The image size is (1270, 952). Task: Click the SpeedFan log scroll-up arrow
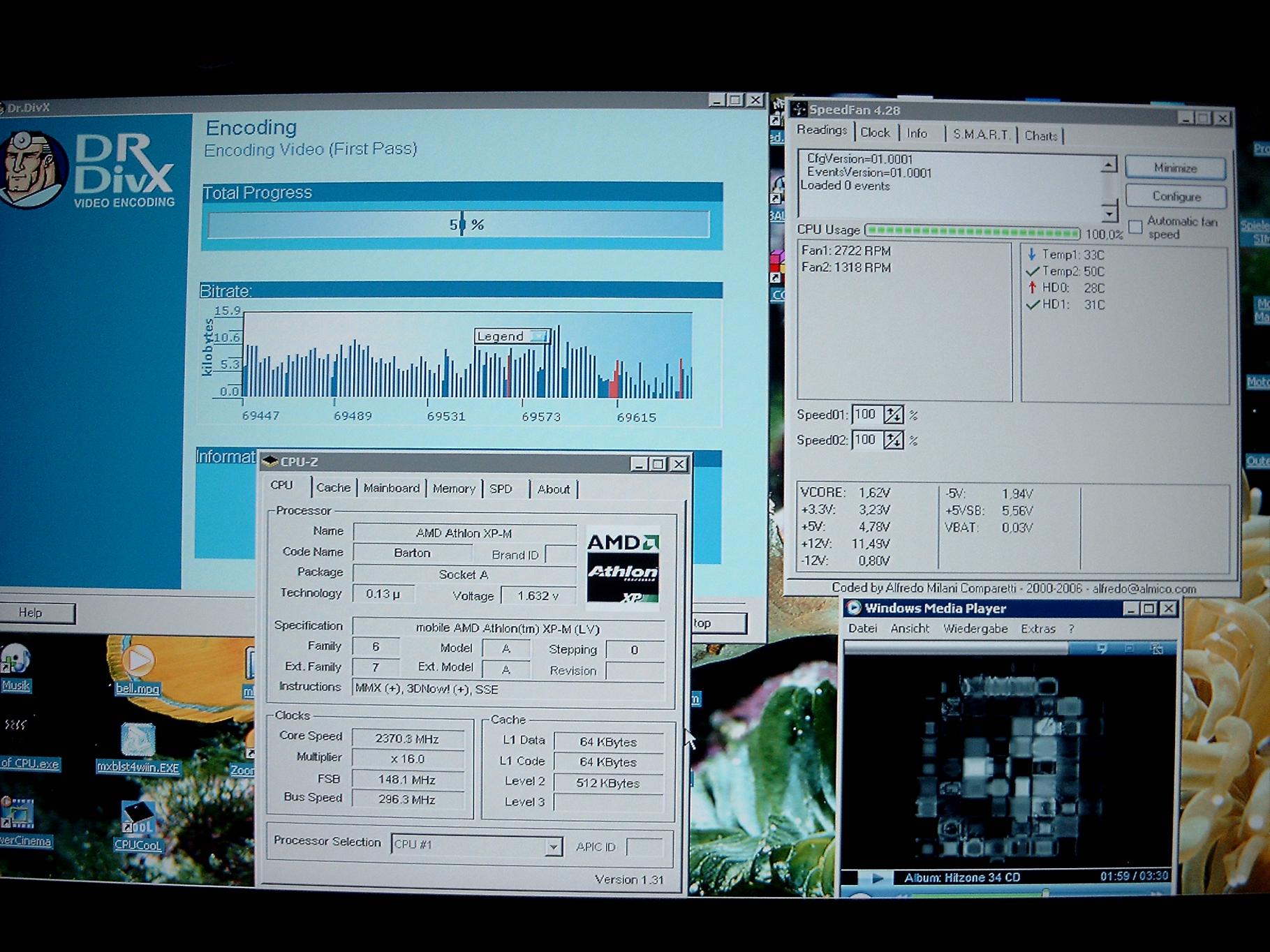(1108, 165)
